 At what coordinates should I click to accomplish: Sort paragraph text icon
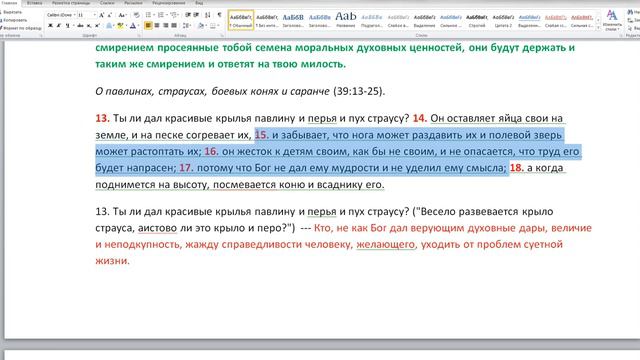(207, 15)
